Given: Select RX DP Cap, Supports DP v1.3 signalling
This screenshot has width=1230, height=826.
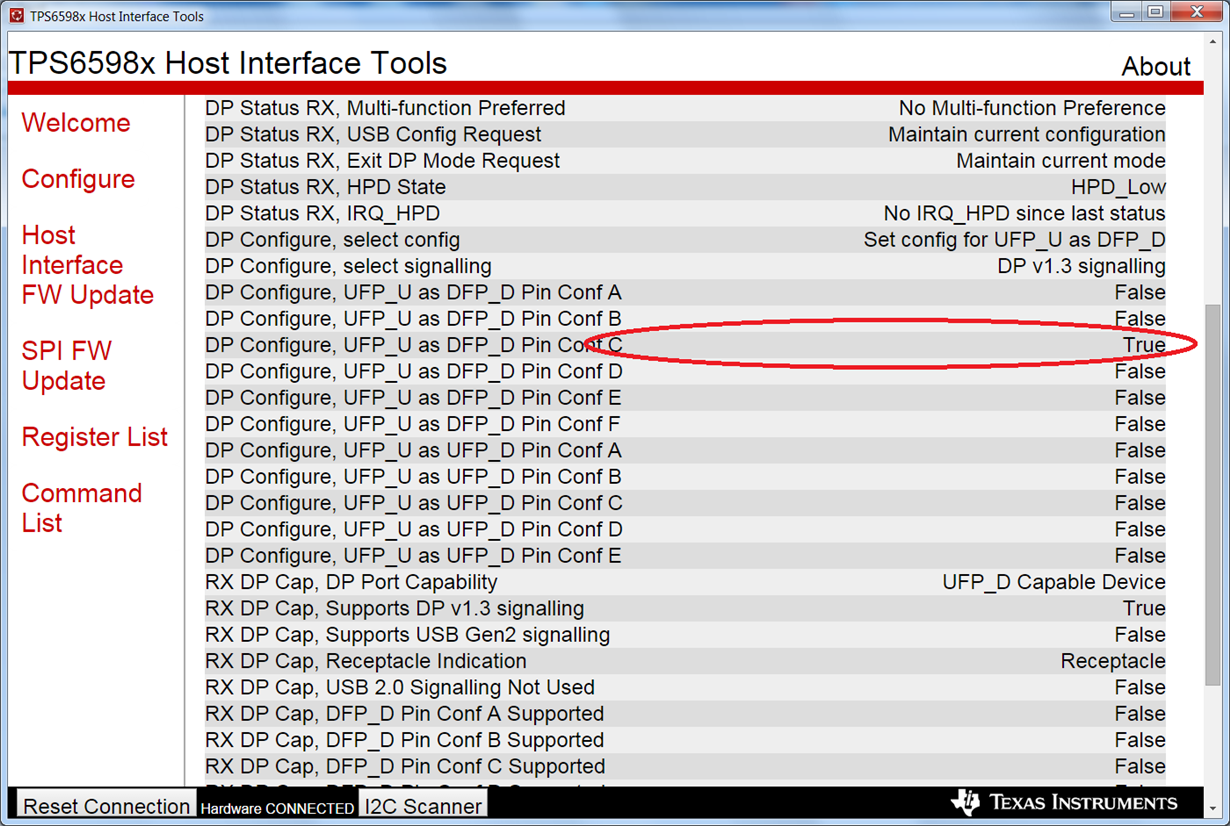Looking at the screenshot, I should point(685,608).
